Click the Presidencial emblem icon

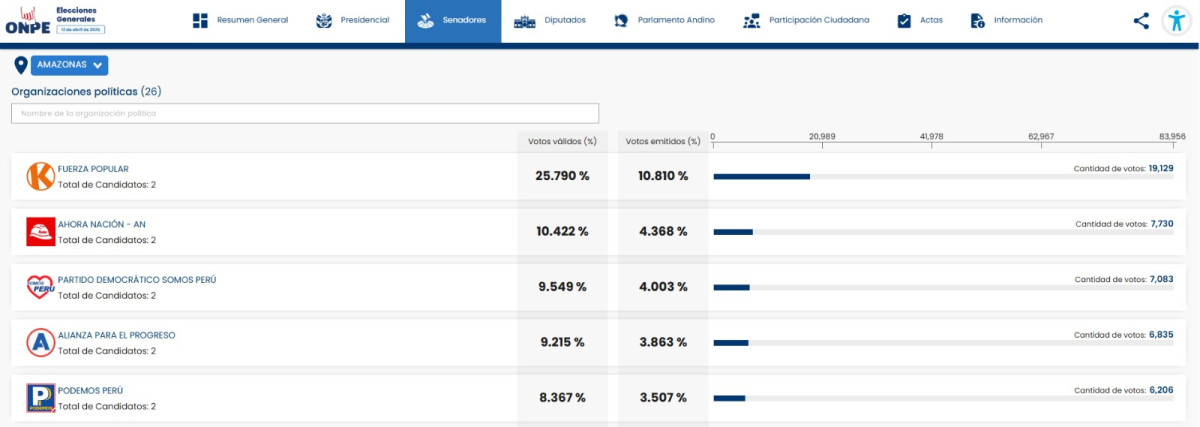pyautogui.click(x=324, y=20)
